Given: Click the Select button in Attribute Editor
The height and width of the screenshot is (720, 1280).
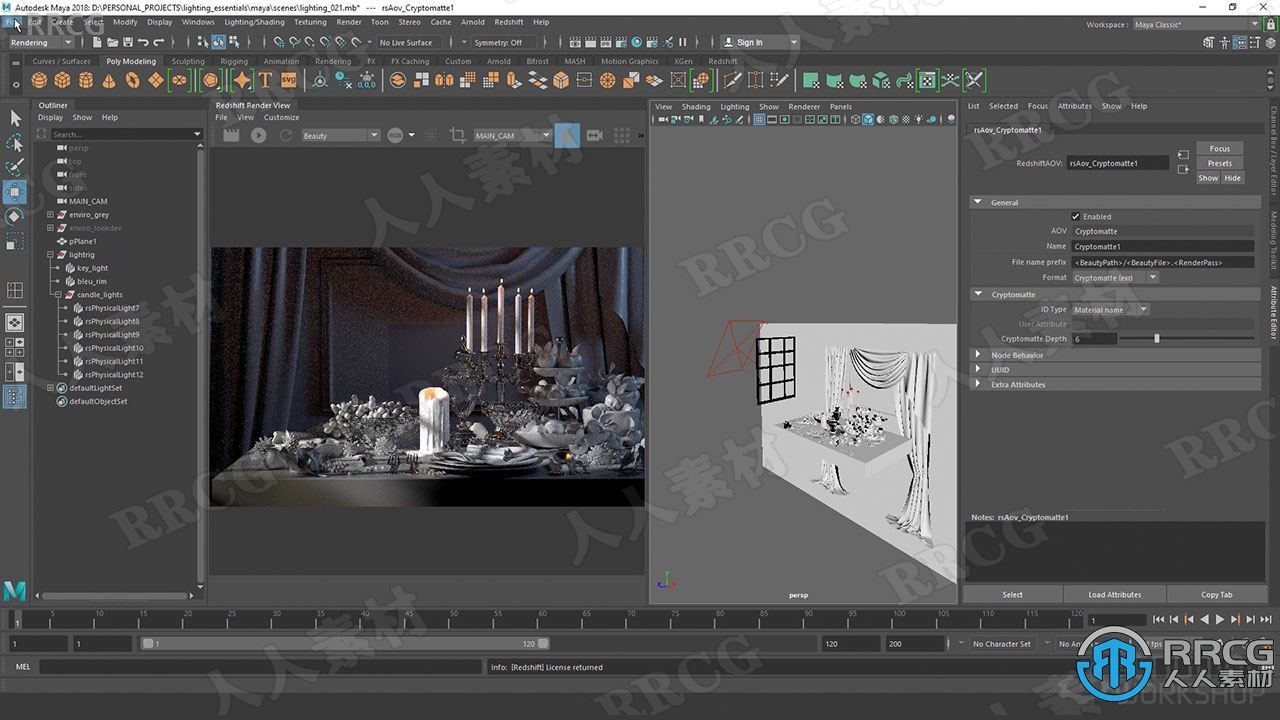Looking at the screenshot, I should [1012, 594].
